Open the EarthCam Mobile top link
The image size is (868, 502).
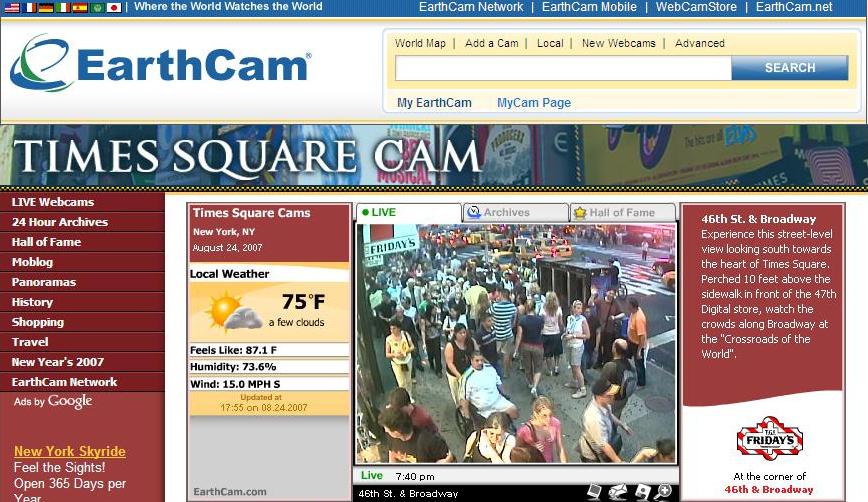tap(589, 7)
